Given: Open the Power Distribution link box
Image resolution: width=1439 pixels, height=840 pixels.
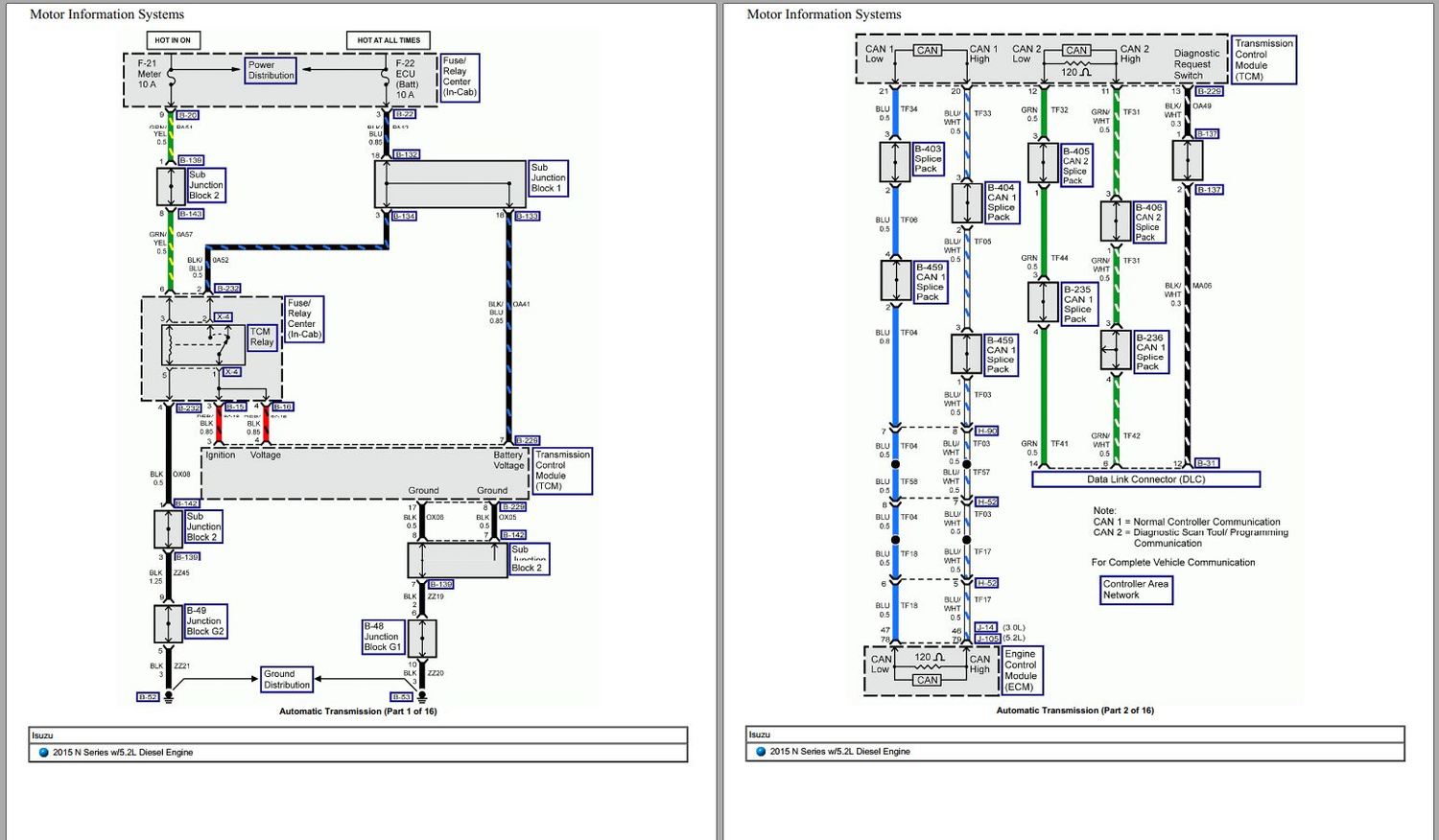Looking at the screenshot, I should click(x=271, y=70).
